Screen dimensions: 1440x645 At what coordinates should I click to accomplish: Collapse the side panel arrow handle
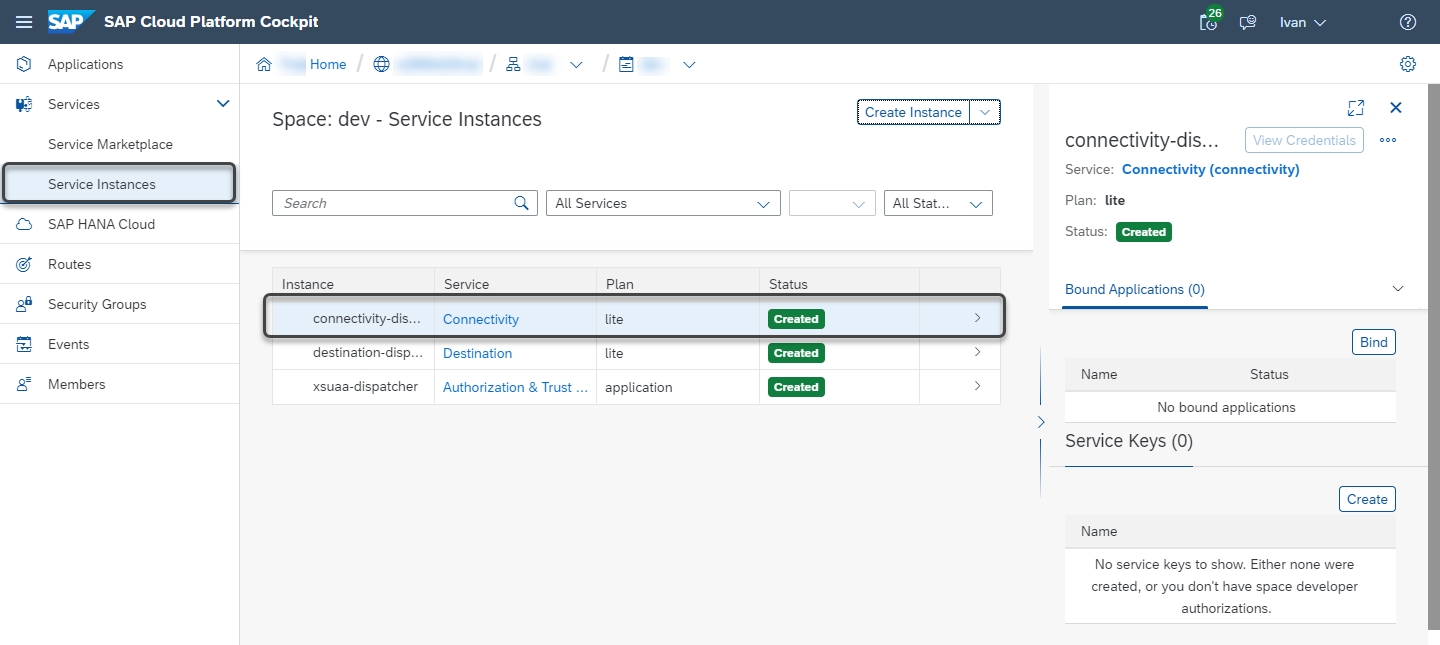pyautogui.click(x=1040, y=422)
